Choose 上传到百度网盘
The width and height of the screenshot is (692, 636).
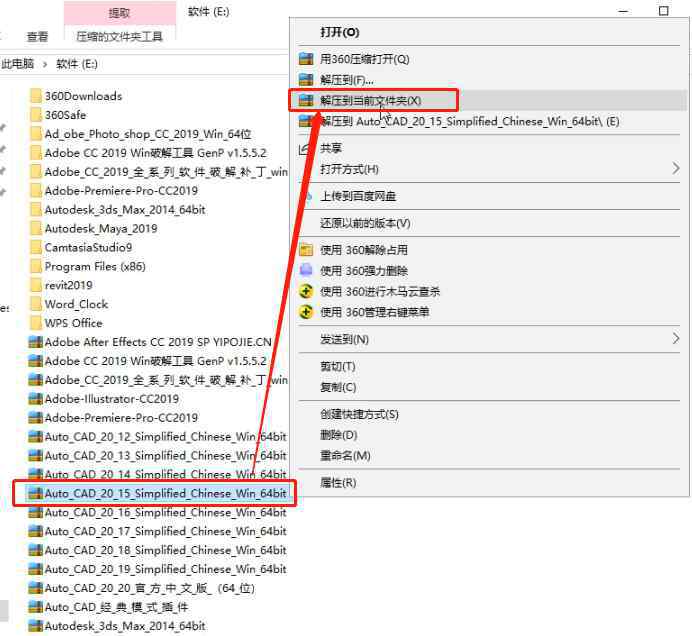[x=358, y=196]
